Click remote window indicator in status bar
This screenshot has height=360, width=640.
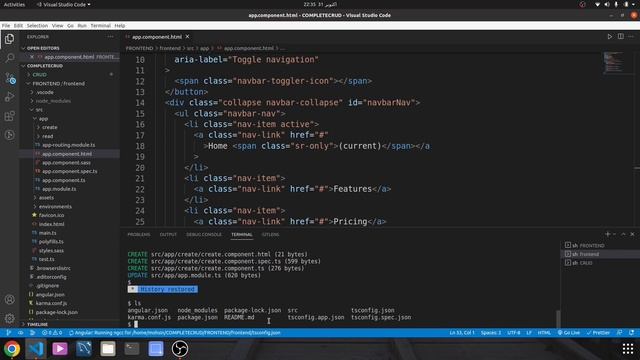point(8,333)
